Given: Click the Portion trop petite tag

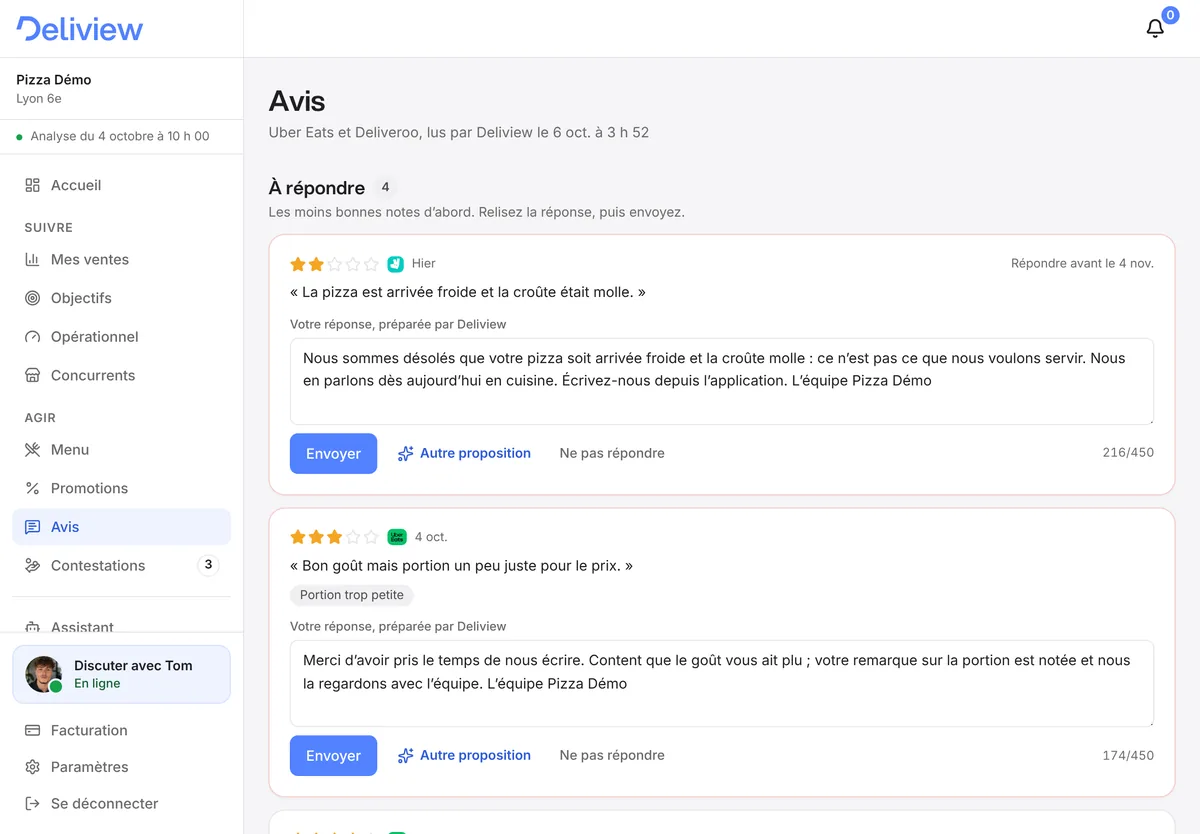Looking at the screenshot, I should [352, 595].
